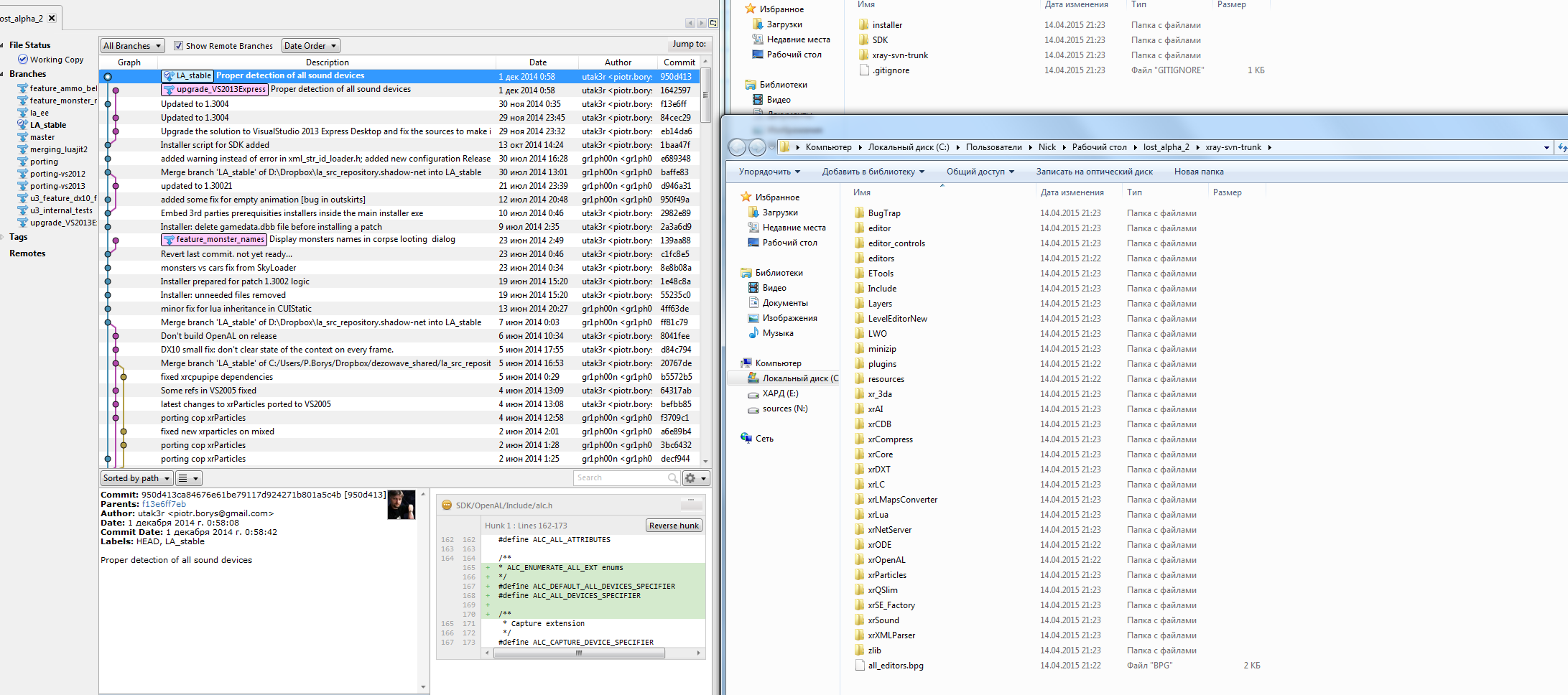Open the Date Order dropdown

click(x=310, y=46)
